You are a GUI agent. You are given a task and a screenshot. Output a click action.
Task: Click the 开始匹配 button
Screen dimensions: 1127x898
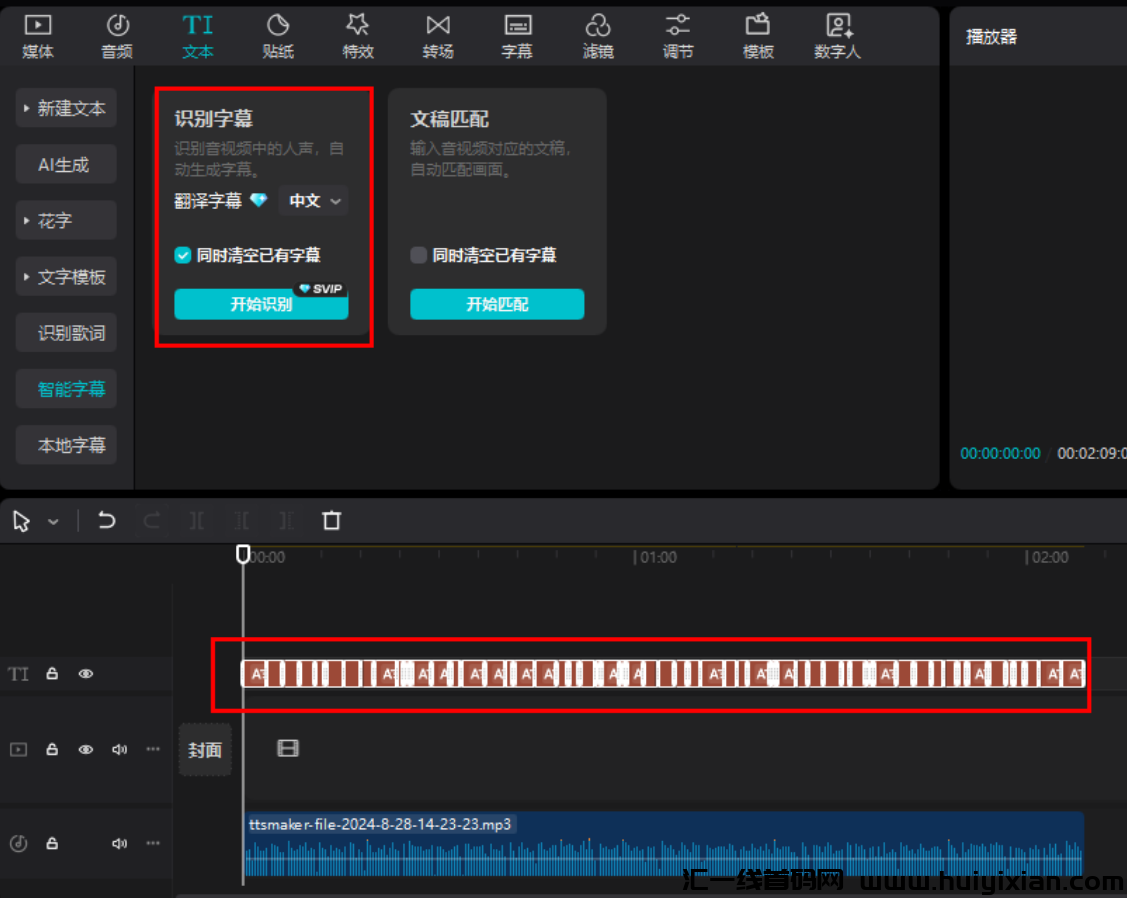497,304
